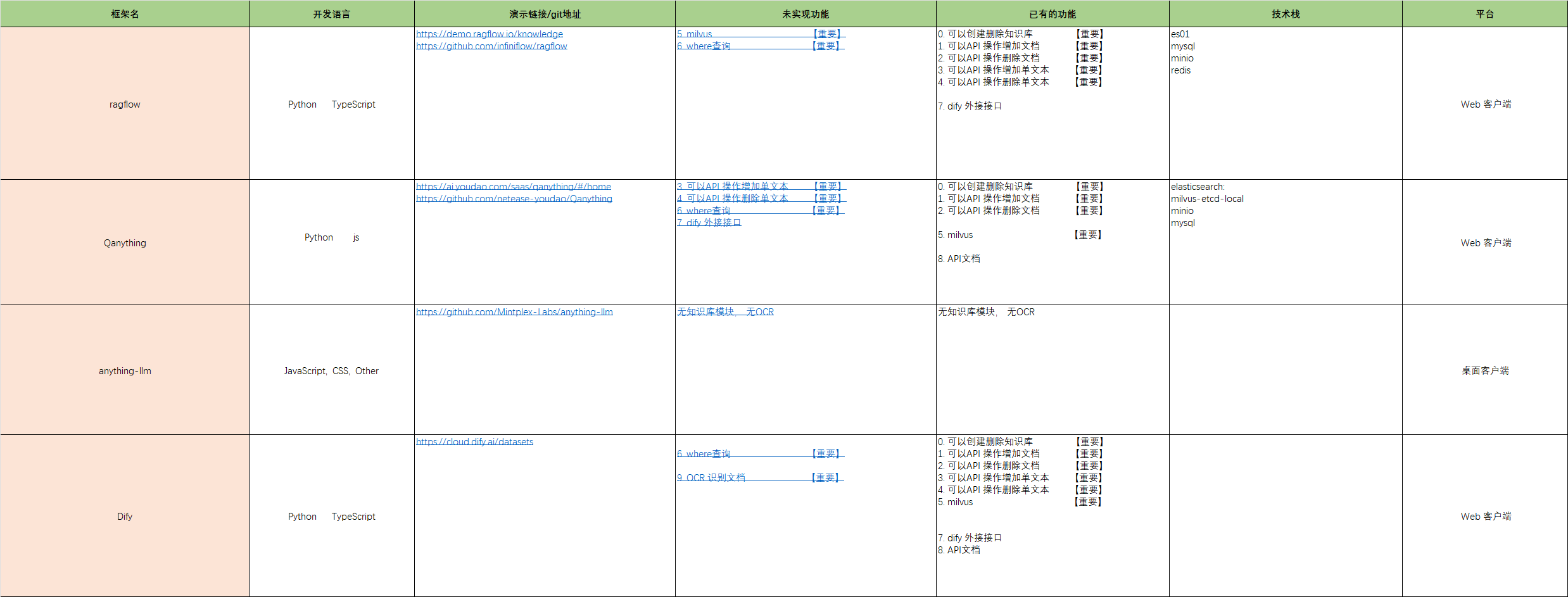
Task: Click 'Web 客户端' cell in ragflow row
Action: [1485, 104]
